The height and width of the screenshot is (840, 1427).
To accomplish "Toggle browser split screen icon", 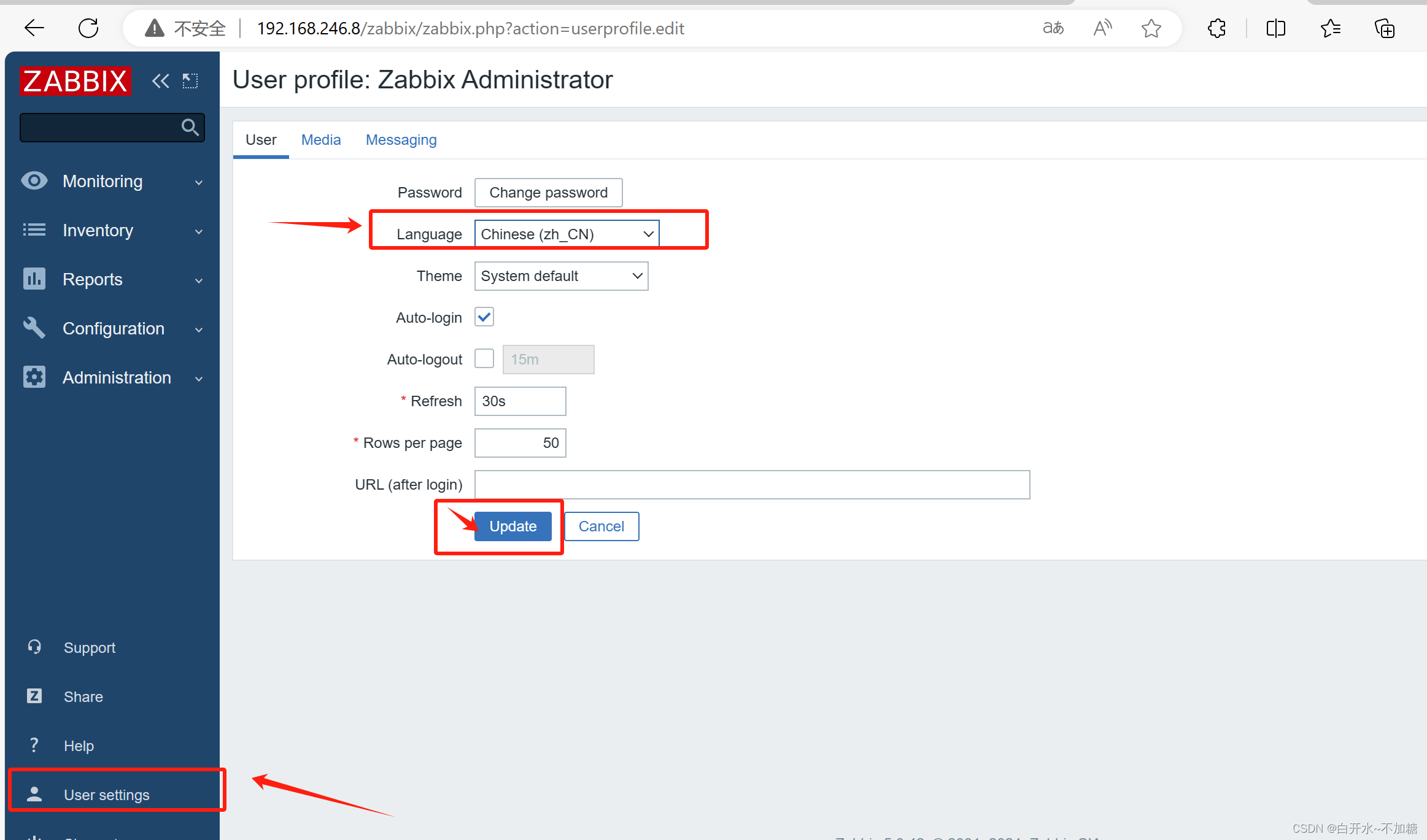I will coord(1276,28).
